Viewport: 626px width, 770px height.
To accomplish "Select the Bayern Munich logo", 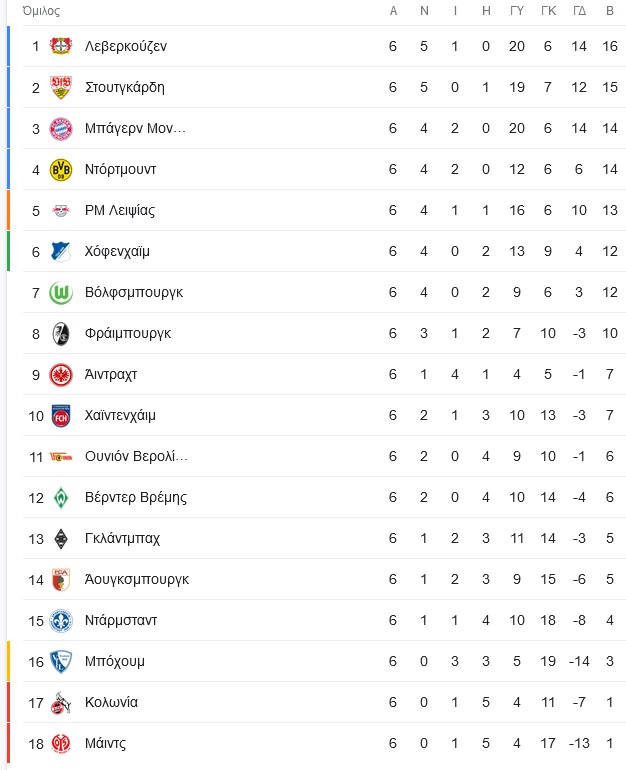I will [61, 129].
